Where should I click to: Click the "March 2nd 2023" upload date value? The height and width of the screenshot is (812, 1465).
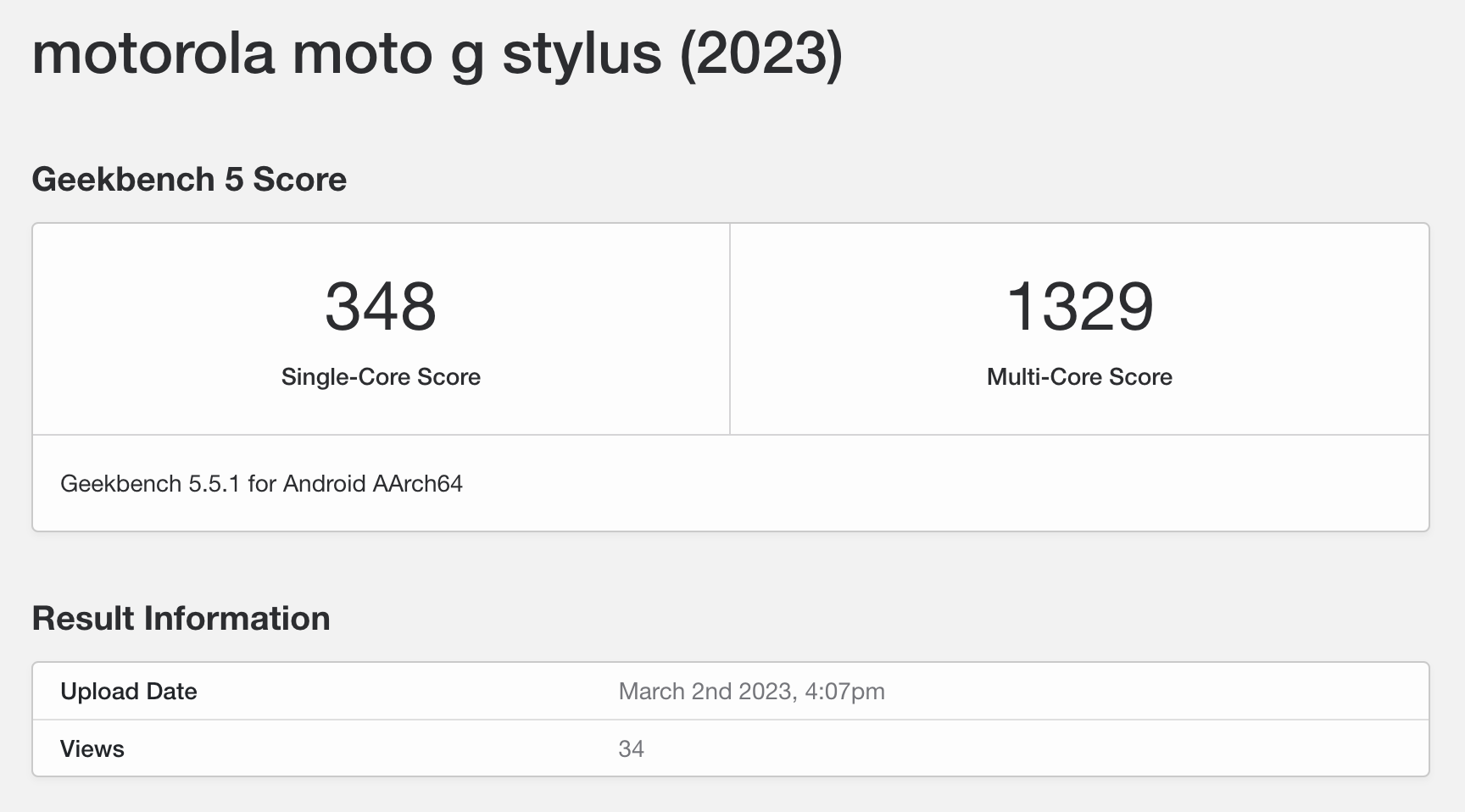pos(705,692)
